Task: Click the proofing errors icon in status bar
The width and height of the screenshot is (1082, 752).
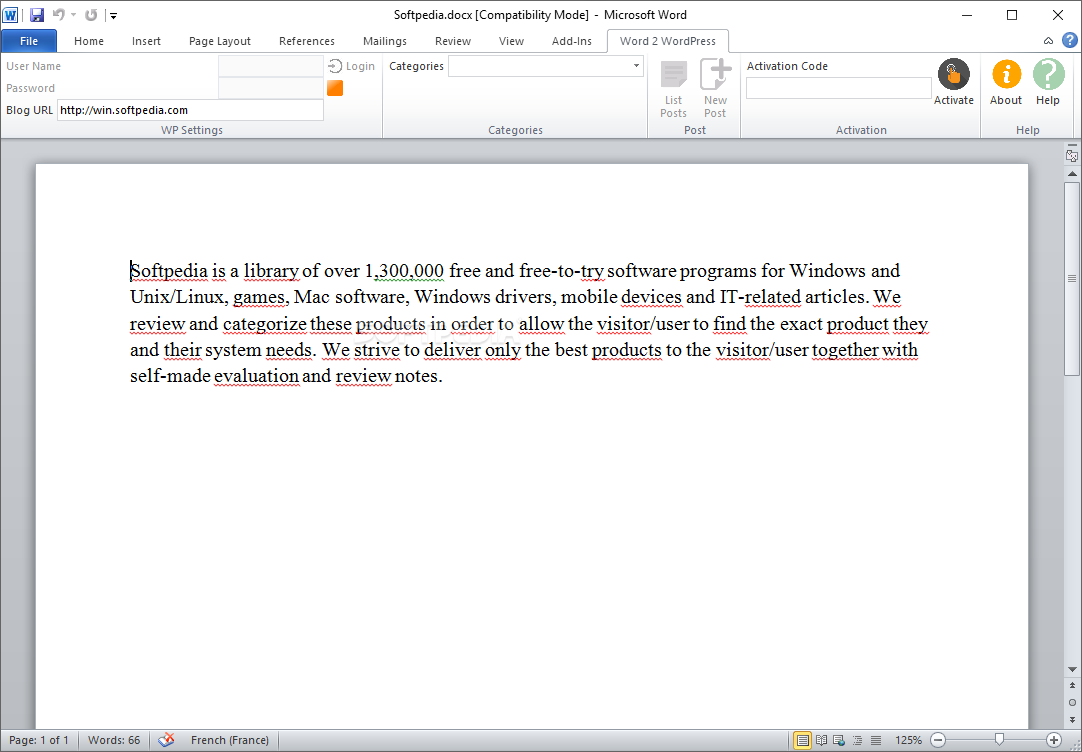Action: pos(166,740)
